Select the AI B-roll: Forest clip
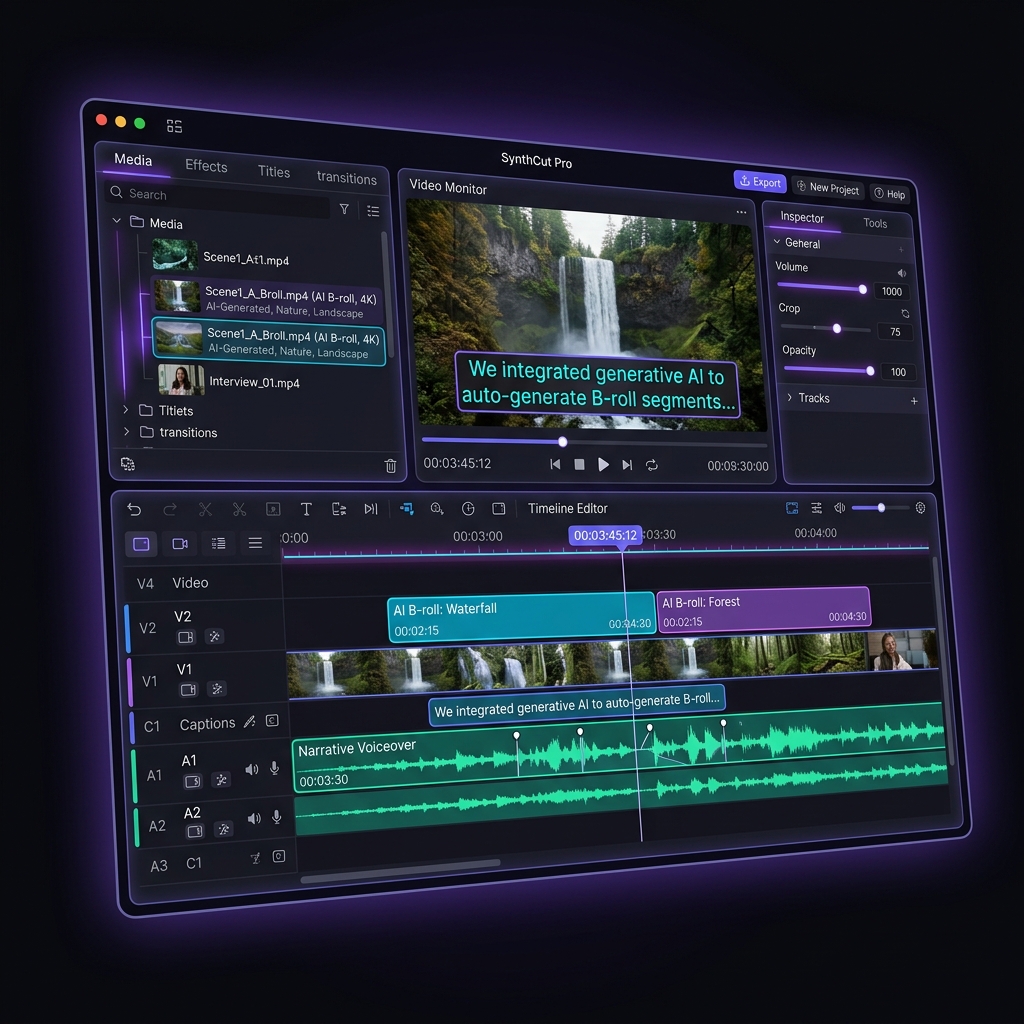1024x1024 pixels. (763, 611)
